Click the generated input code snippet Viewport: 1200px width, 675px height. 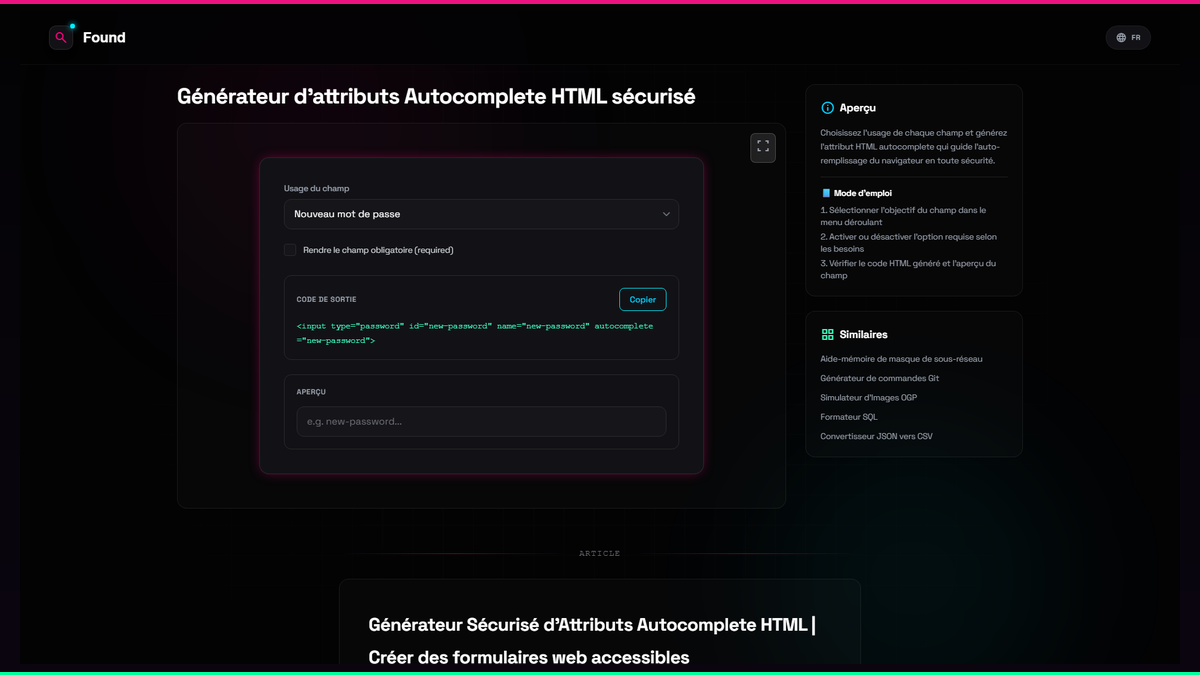pos(475,333)
